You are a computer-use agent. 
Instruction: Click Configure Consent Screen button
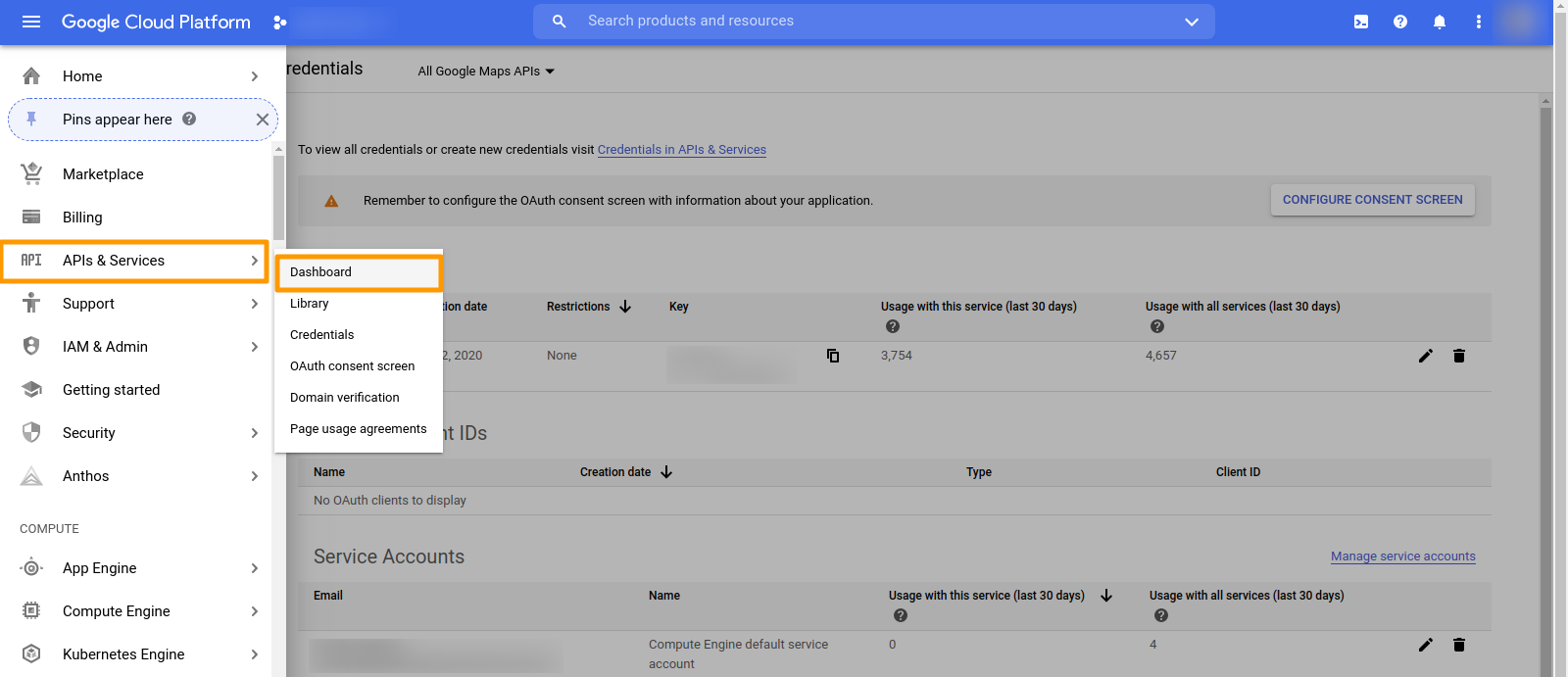click(1372, 200)
